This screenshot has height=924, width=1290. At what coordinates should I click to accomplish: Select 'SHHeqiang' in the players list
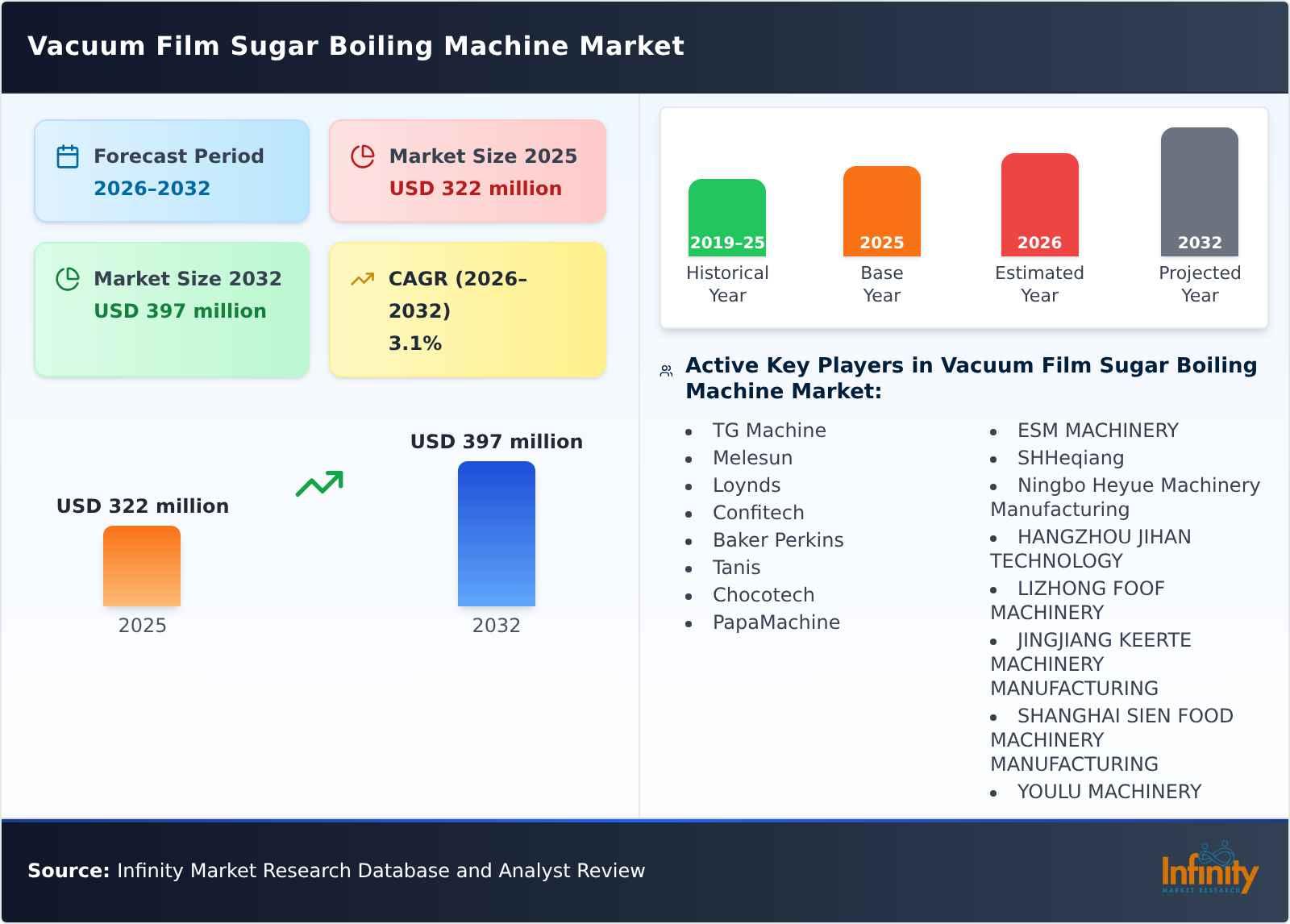[x=1071, y=458]
